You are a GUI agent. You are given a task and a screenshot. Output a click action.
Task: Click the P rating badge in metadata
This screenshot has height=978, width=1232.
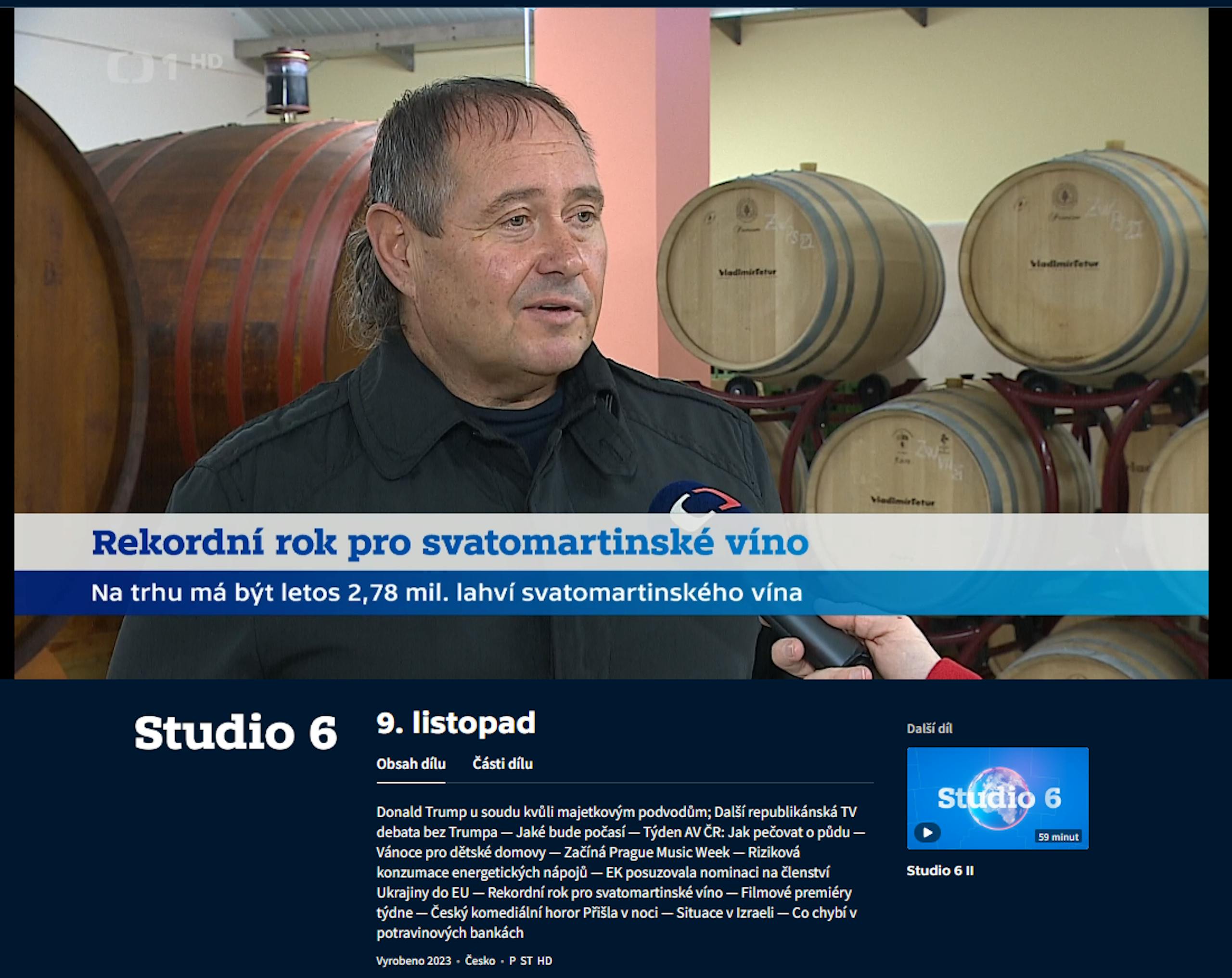(x=512, y=961)
